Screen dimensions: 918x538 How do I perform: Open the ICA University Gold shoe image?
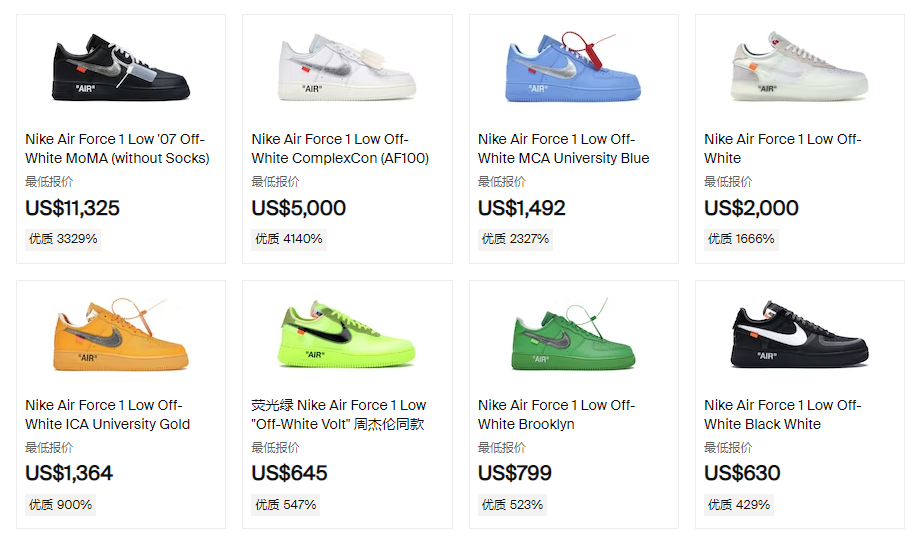[121, 334]
